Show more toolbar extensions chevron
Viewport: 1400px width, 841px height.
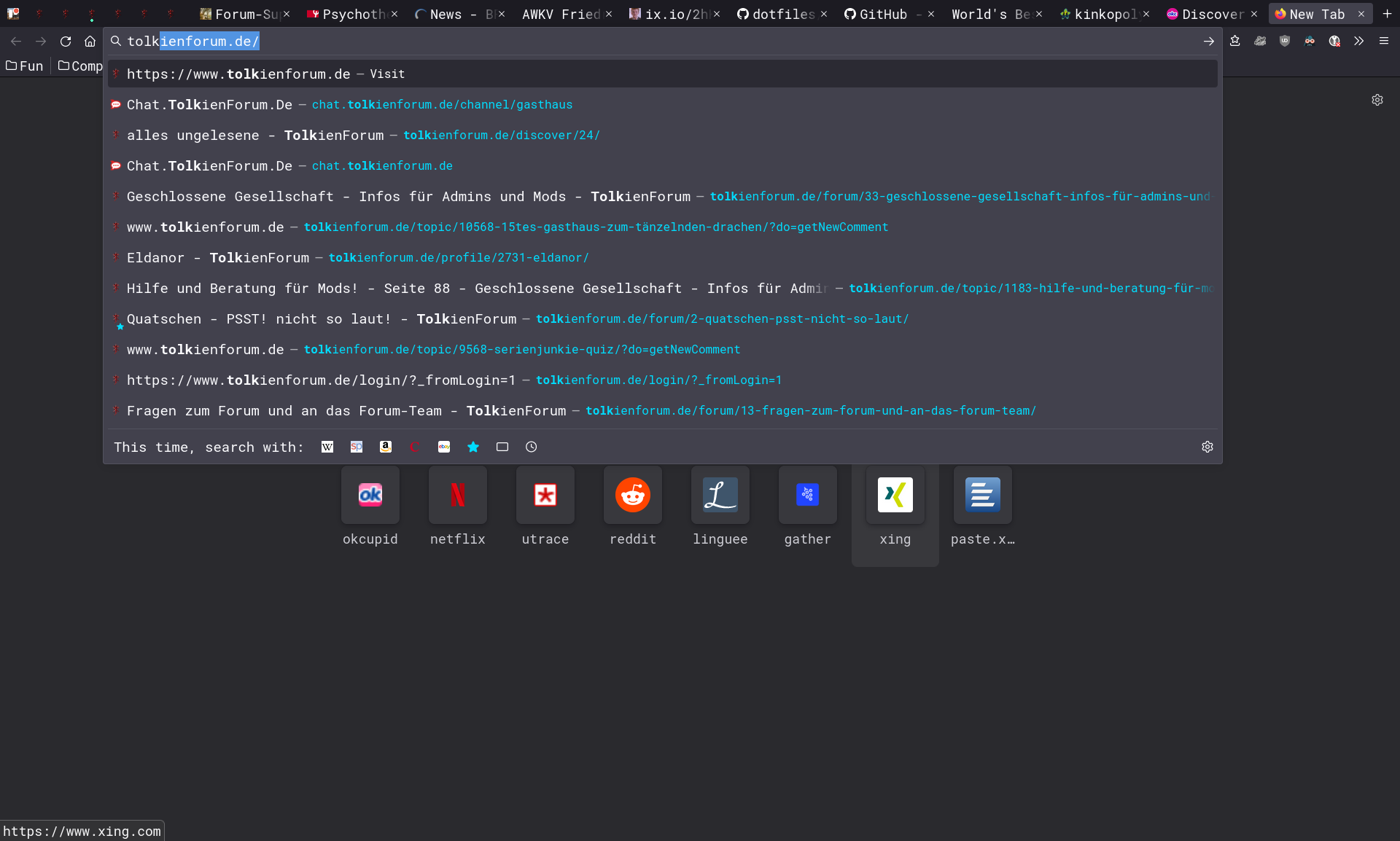[1359, 41]
